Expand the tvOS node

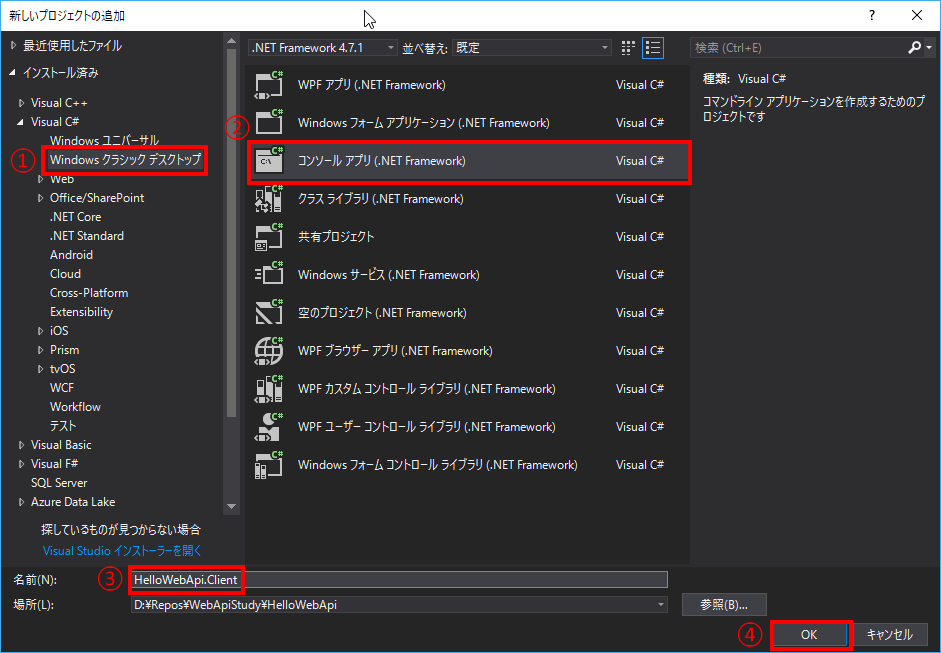coord(41,369)
